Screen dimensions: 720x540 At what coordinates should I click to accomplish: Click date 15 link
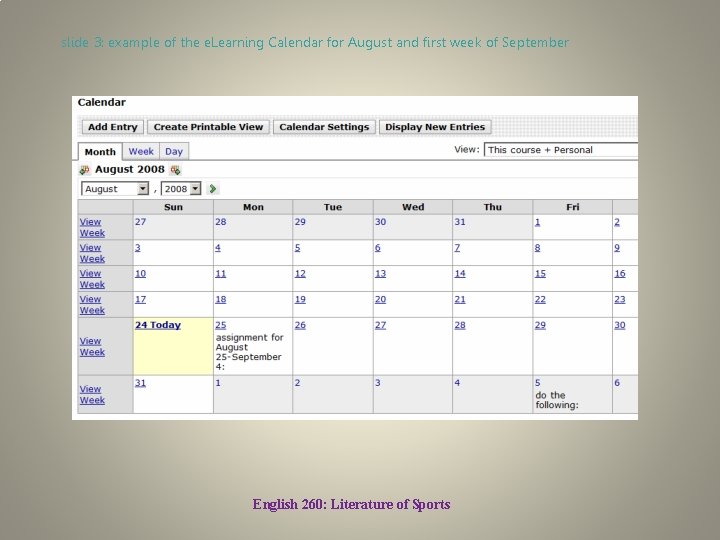point(540,273)
